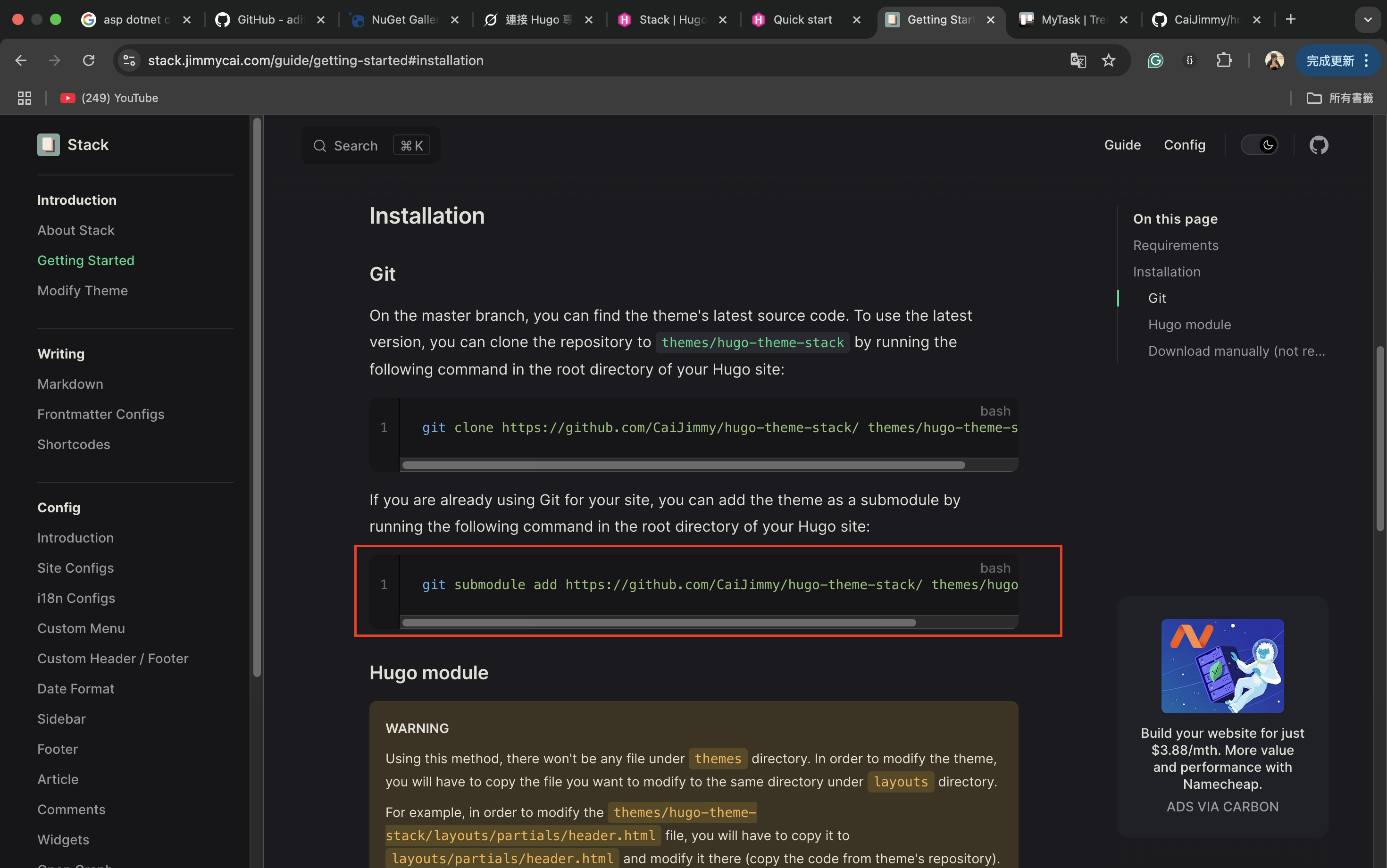Click the address bar URL

pyautogui.click(x=315, y=60)
